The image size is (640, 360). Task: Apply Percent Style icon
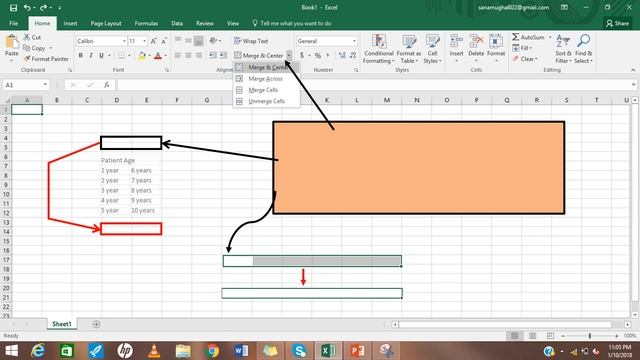[x=318, y=56]
